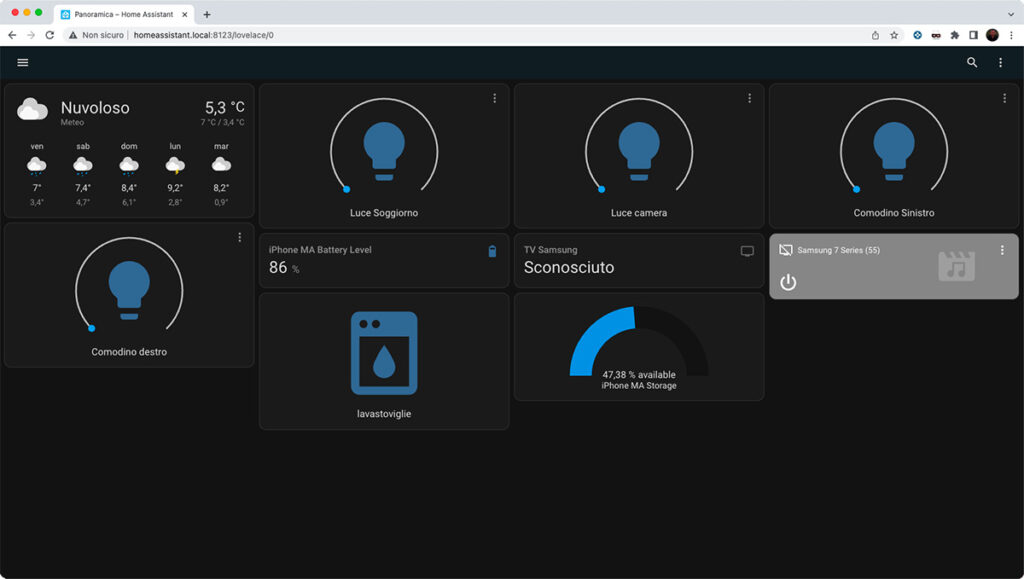
Task: Toggle the Comodino Sinistro light bulb
Action: pos(894,150)
